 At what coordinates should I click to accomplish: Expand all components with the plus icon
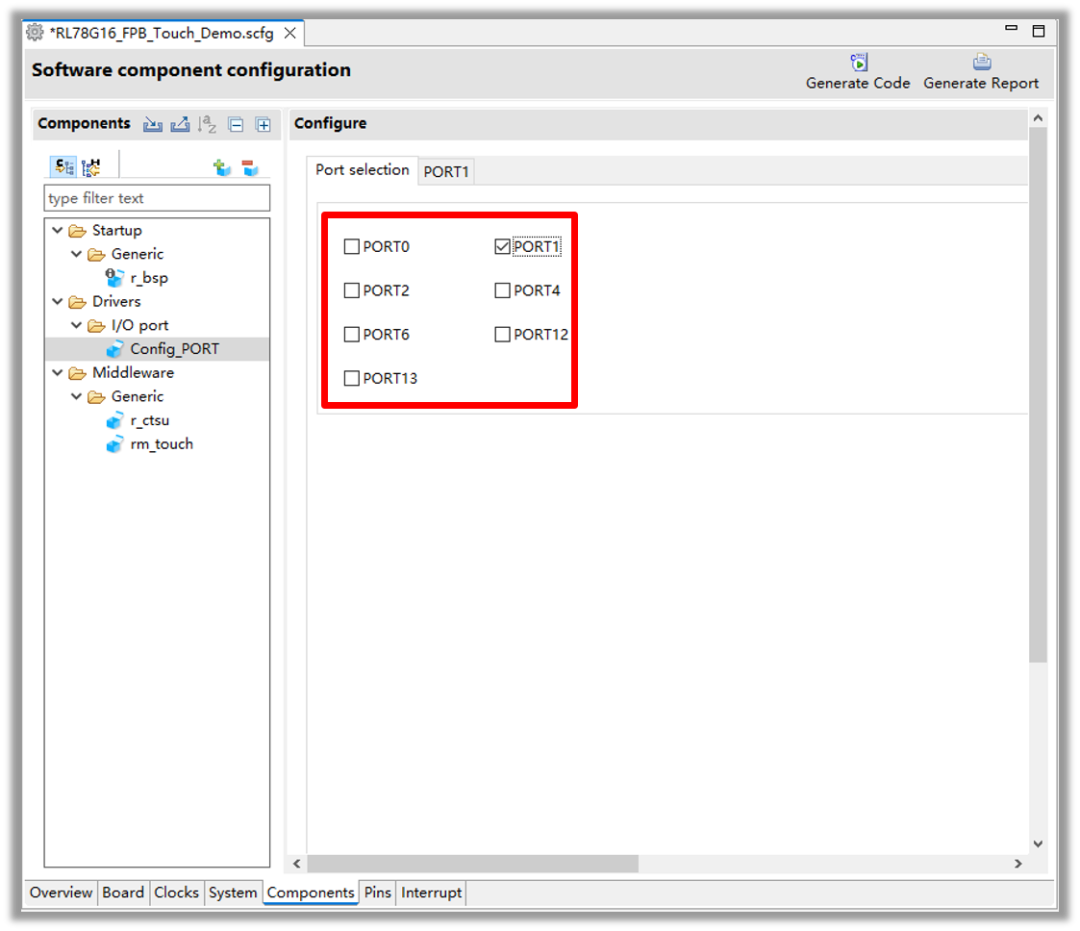pyautogui.click(x=263, y=125)
